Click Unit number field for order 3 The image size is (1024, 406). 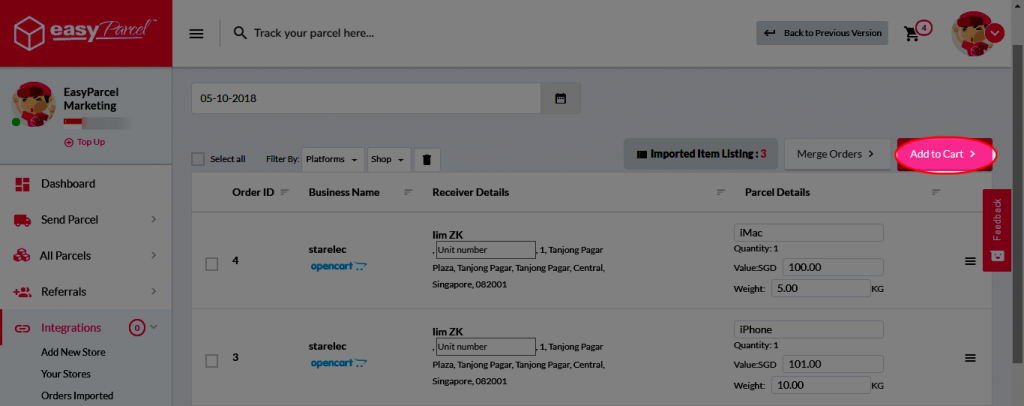(486, 347)
